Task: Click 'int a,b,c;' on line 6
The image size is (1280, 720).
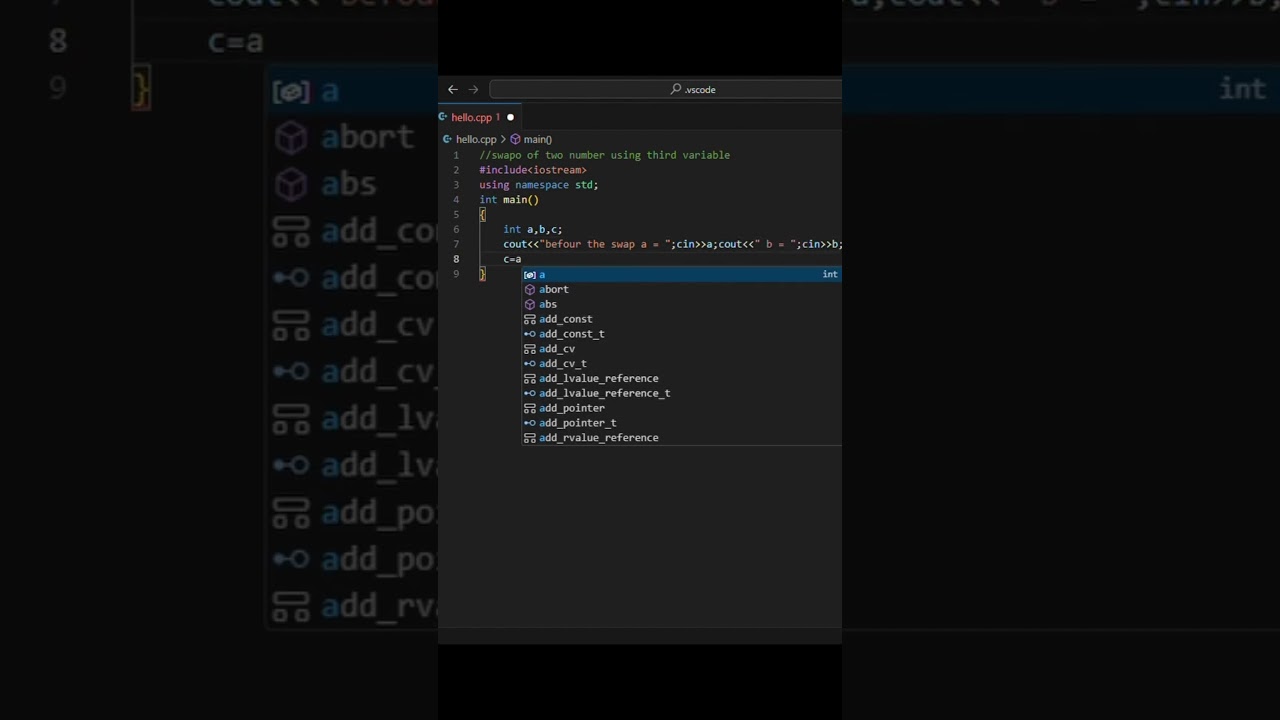Action: 533,229
